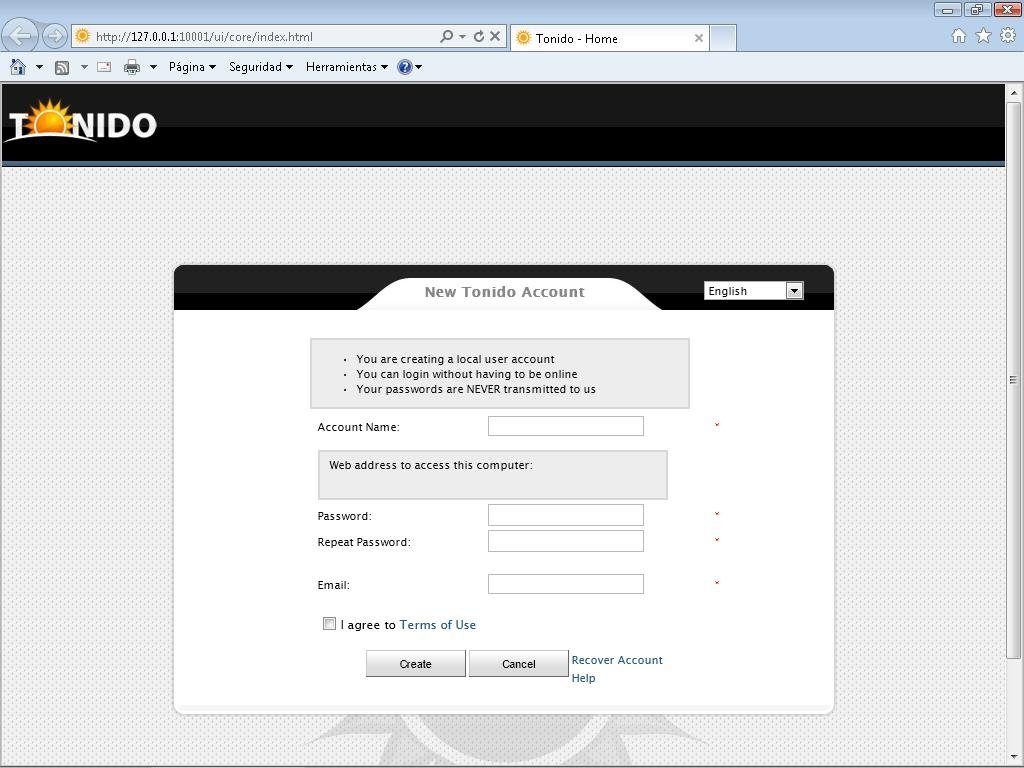Click text 'You can login without having to be online'
Viewport: 1024px width, 768px height.
467,374
